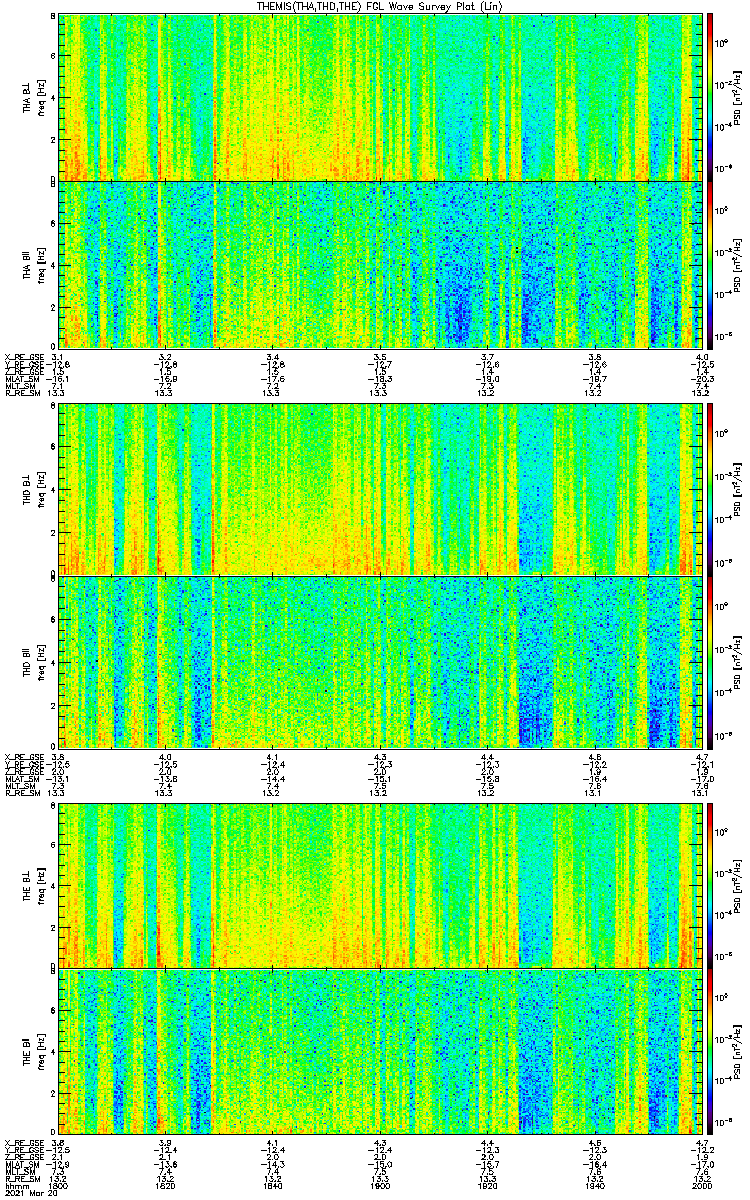
Task: Click the 1900 time tick label
Action: pos(381,1187)
